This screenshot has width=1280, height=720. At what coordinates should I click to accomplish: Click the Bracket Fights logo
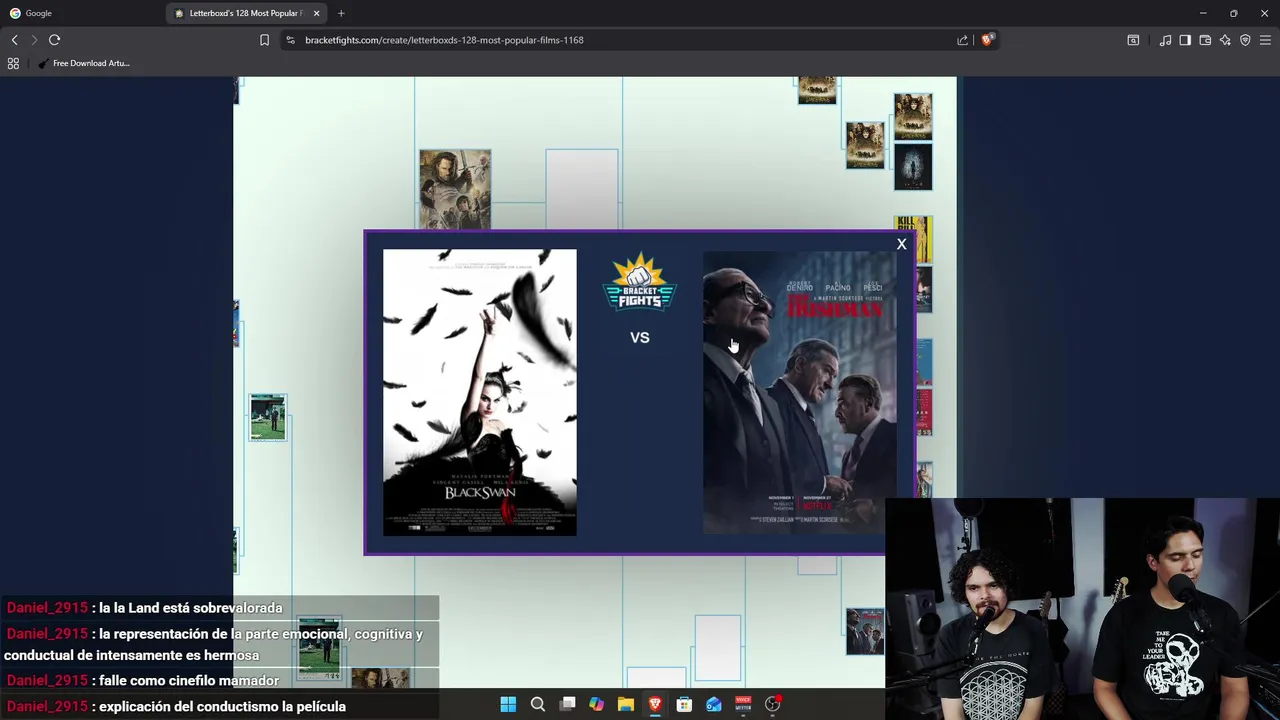pos(640,282)
